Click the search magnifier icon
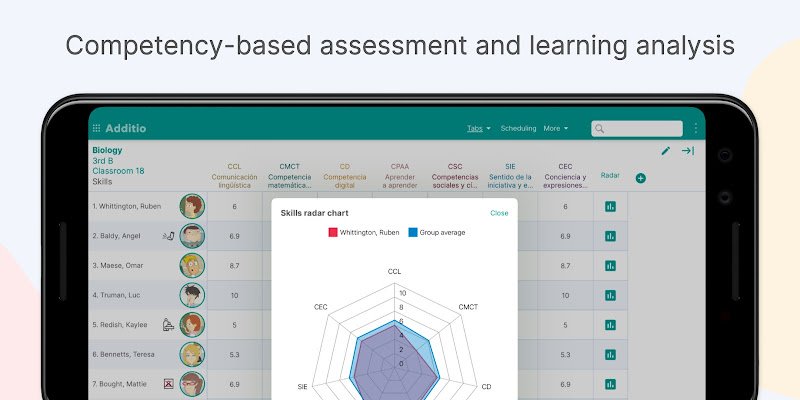 599,129
